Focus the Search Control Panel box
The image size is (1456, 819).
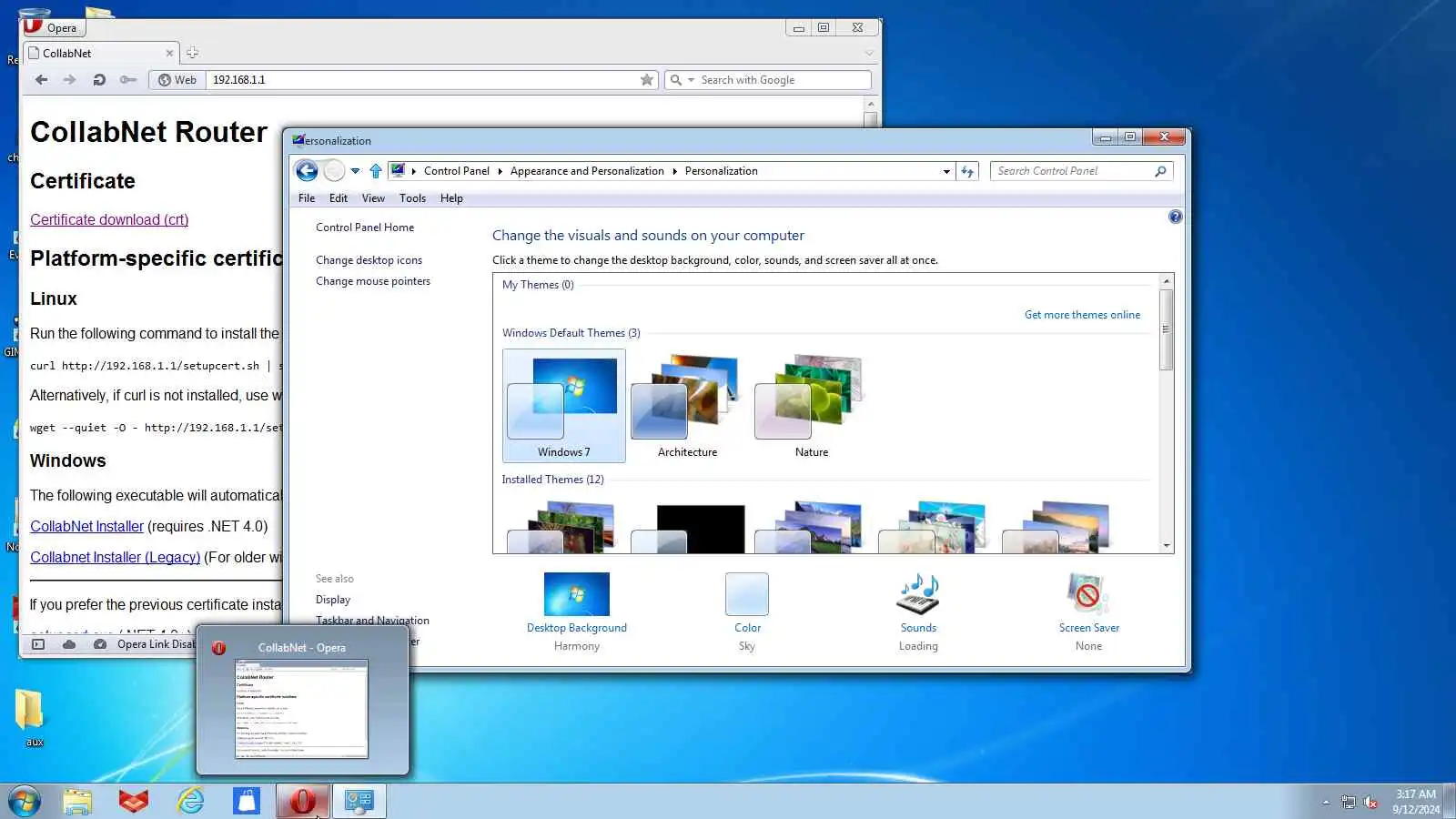[x=1072, y=171]
